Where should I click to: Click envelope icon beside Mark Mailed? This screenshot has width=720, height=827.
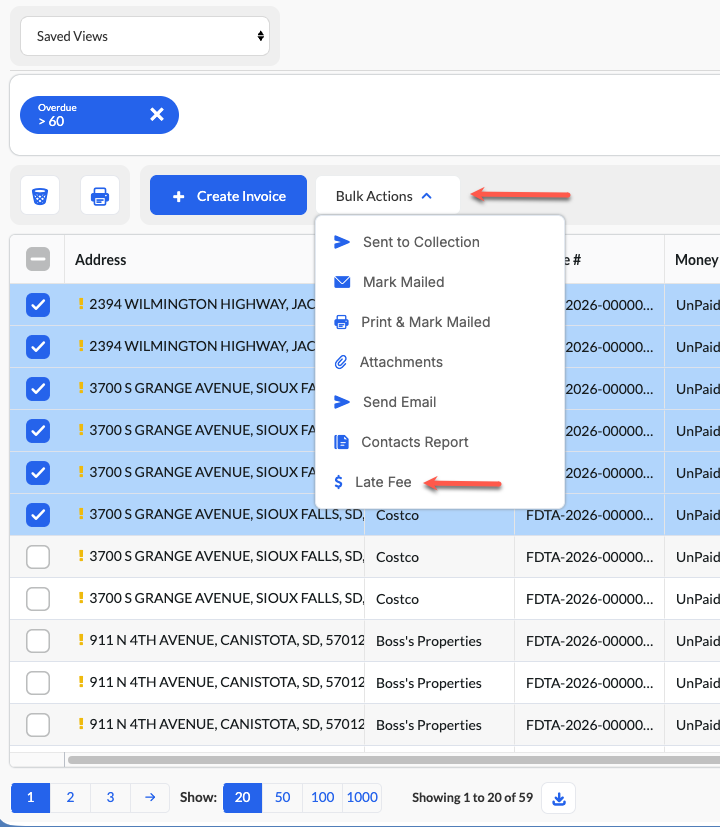point(342,282)
